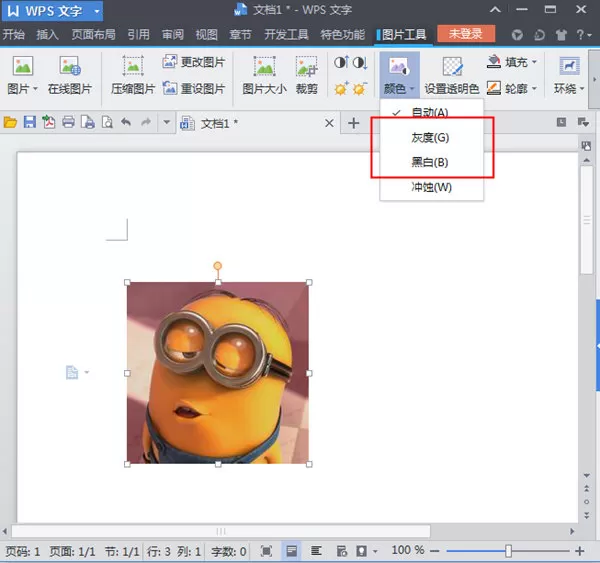The image size is (600, 563).
Task: Click the fullscreen view icon in status bar
Action: coord(266,551)
